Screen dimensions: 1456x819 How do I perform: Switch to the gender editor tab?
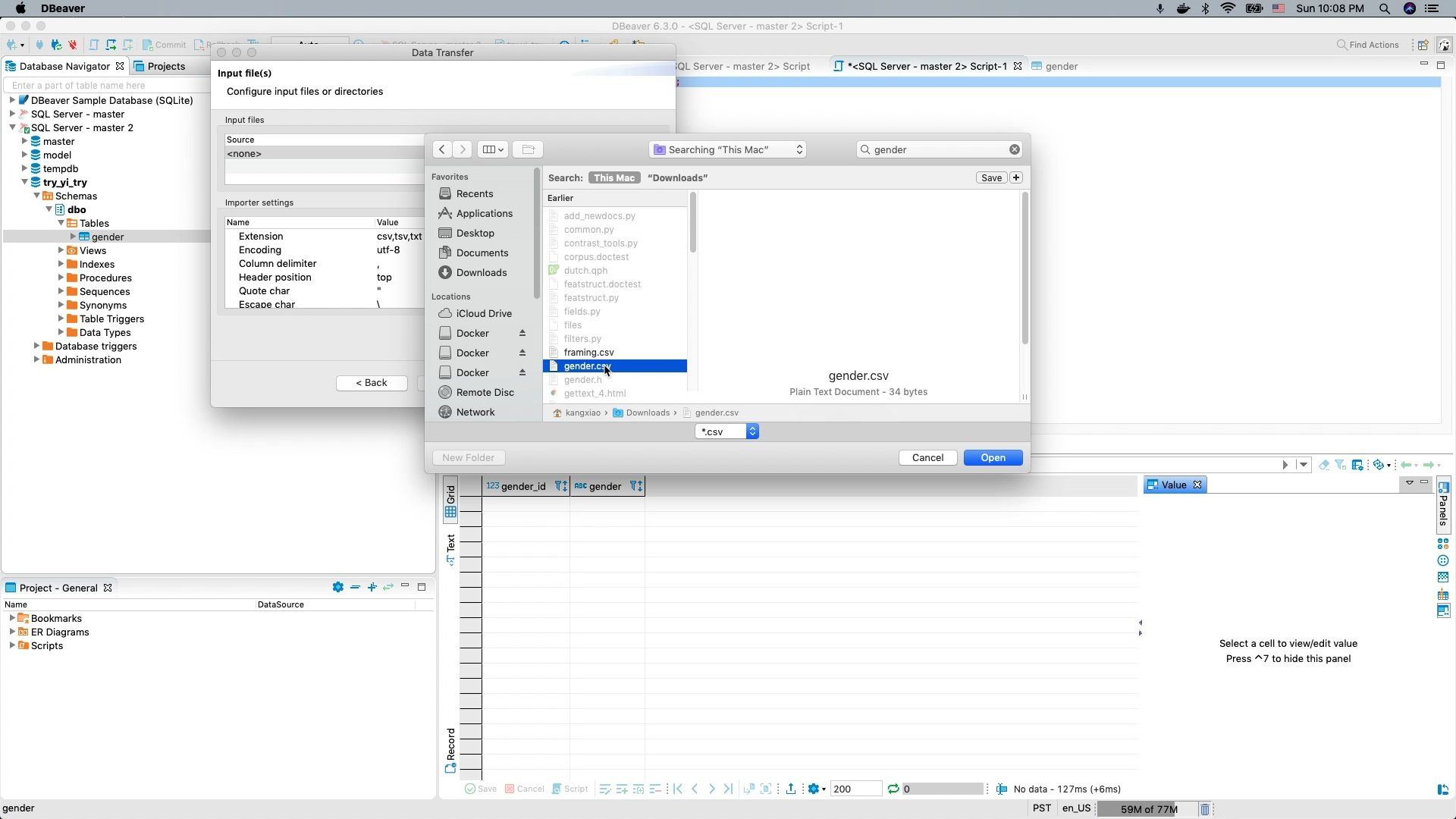[1061, 66]
